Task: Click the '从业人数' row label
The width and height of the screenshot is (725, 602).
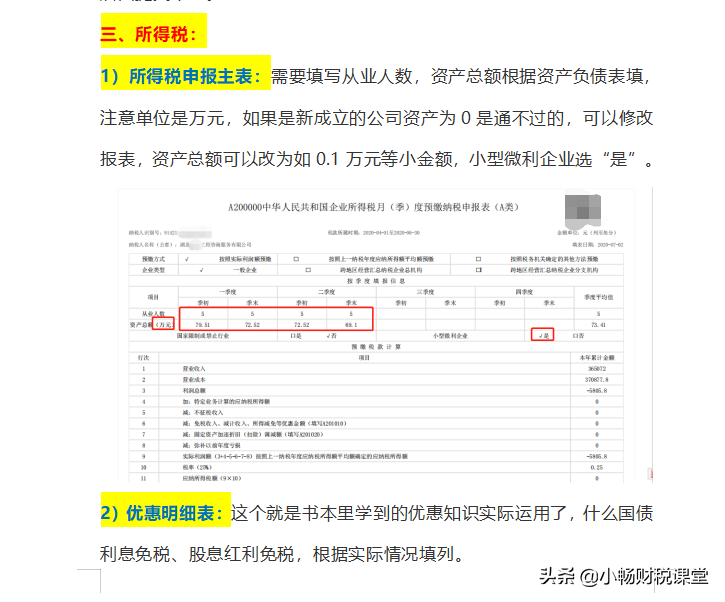Action: point(154,314)
